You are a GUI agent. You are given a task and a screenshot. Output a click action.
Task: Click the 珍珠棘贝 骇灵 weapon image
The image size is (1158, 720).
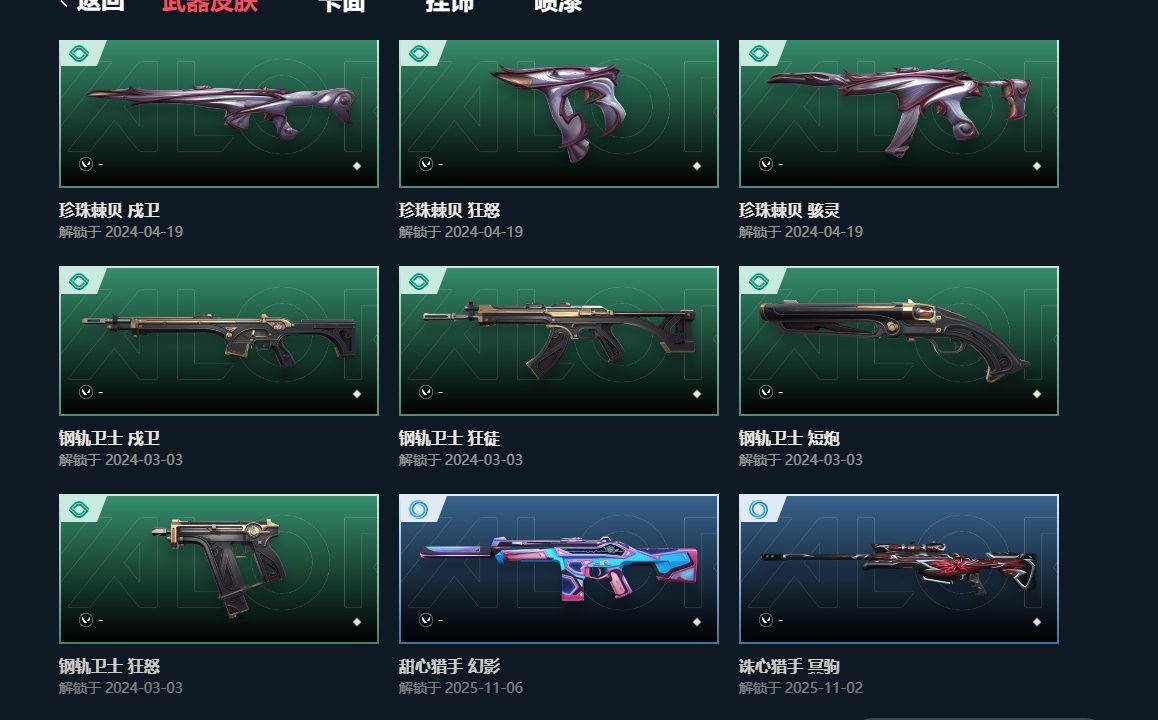pos(899,109)
